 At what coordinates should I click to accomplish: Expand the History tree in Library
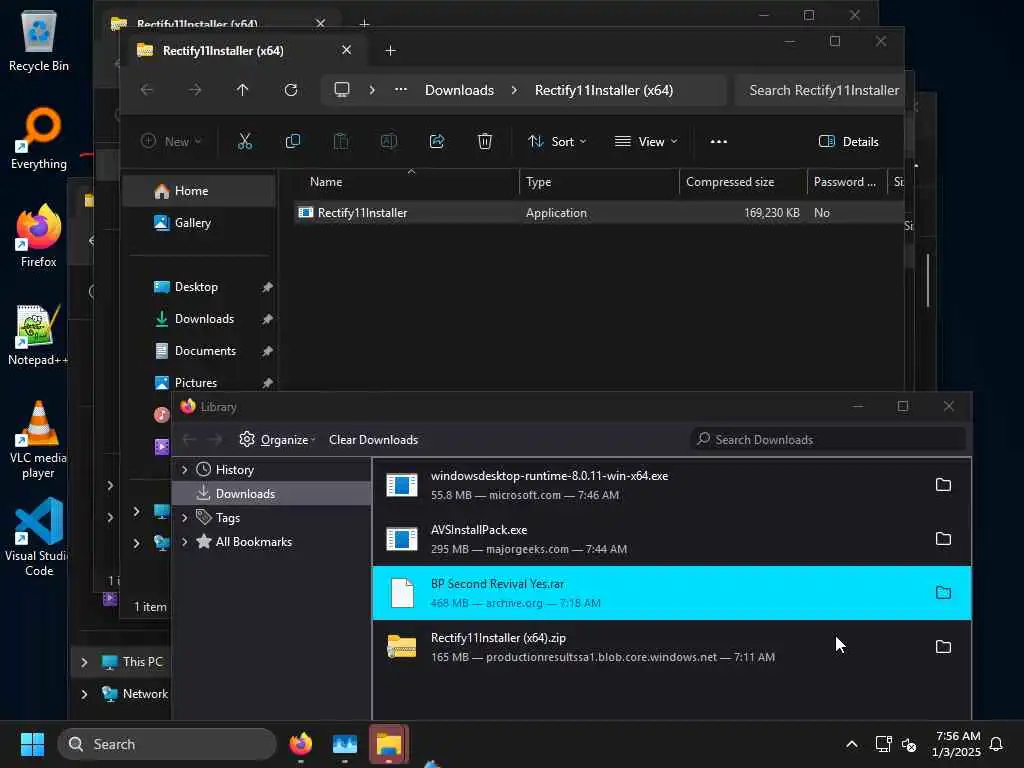184,470
